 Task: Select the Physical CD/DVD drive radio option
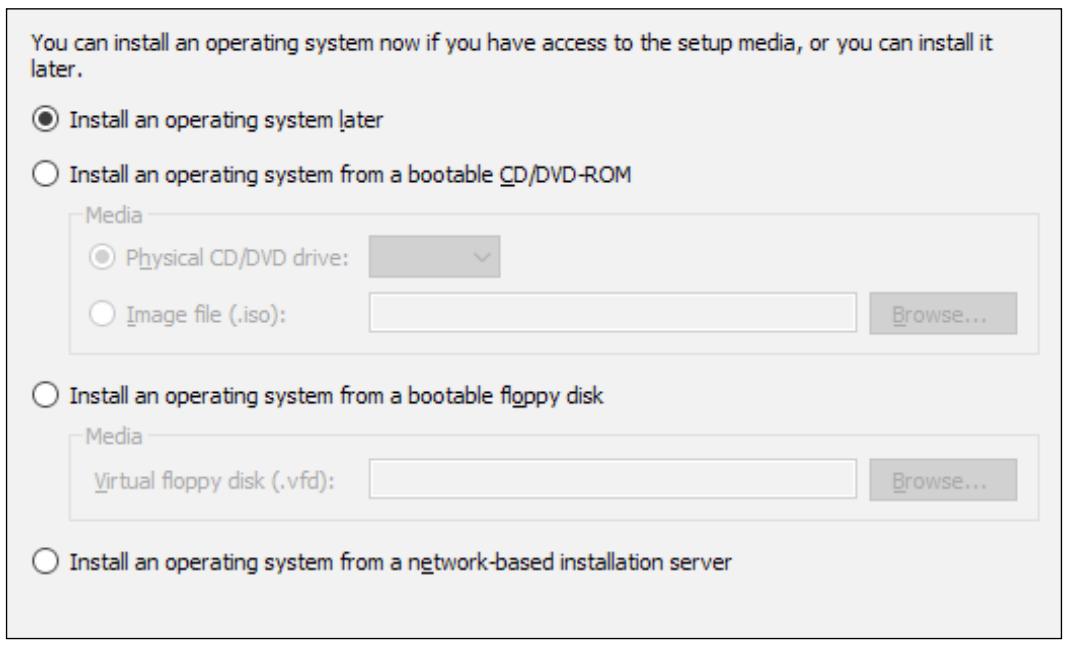102,257
